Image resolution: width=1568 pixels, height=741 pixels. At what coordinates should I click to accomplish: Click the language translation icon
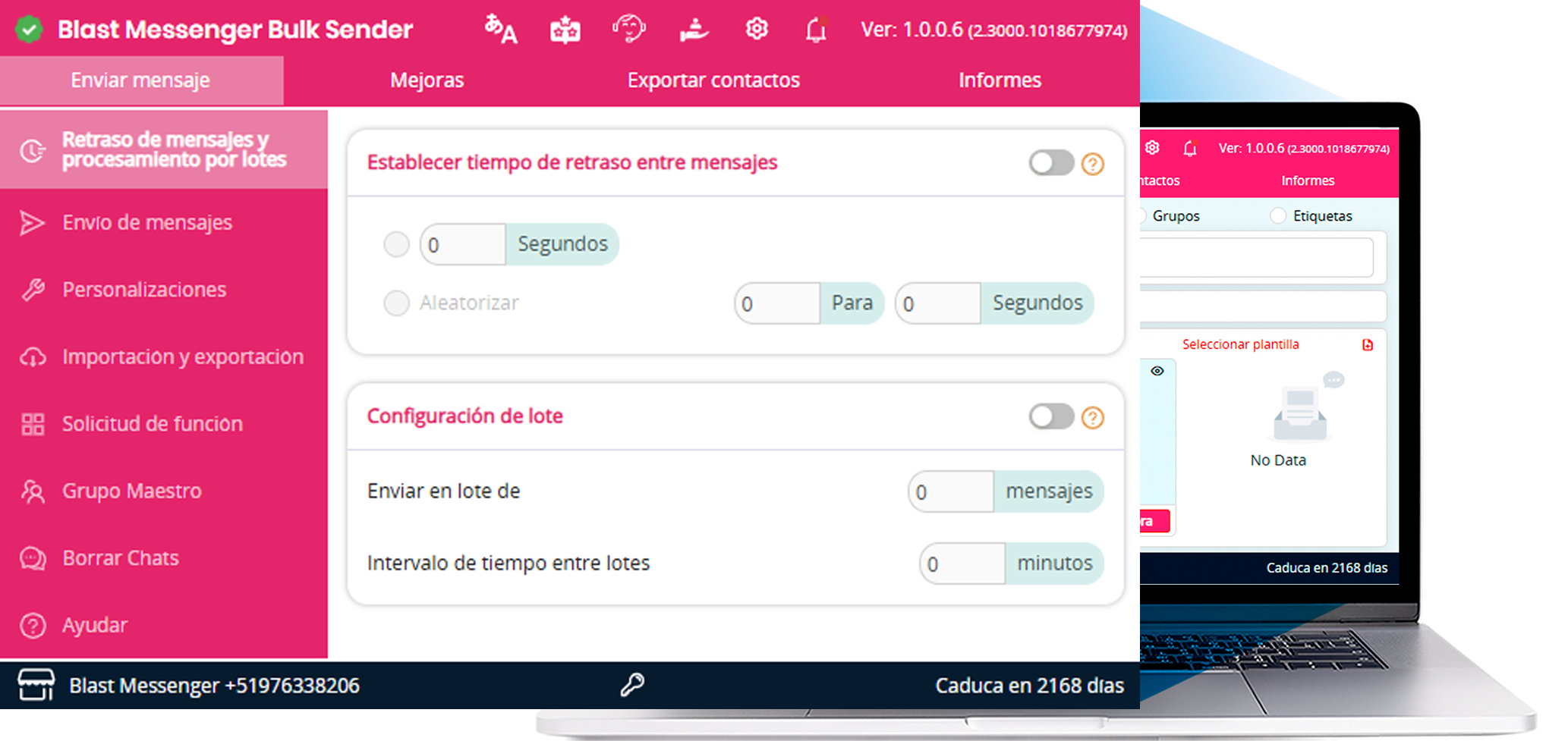(x=501, y=30)
